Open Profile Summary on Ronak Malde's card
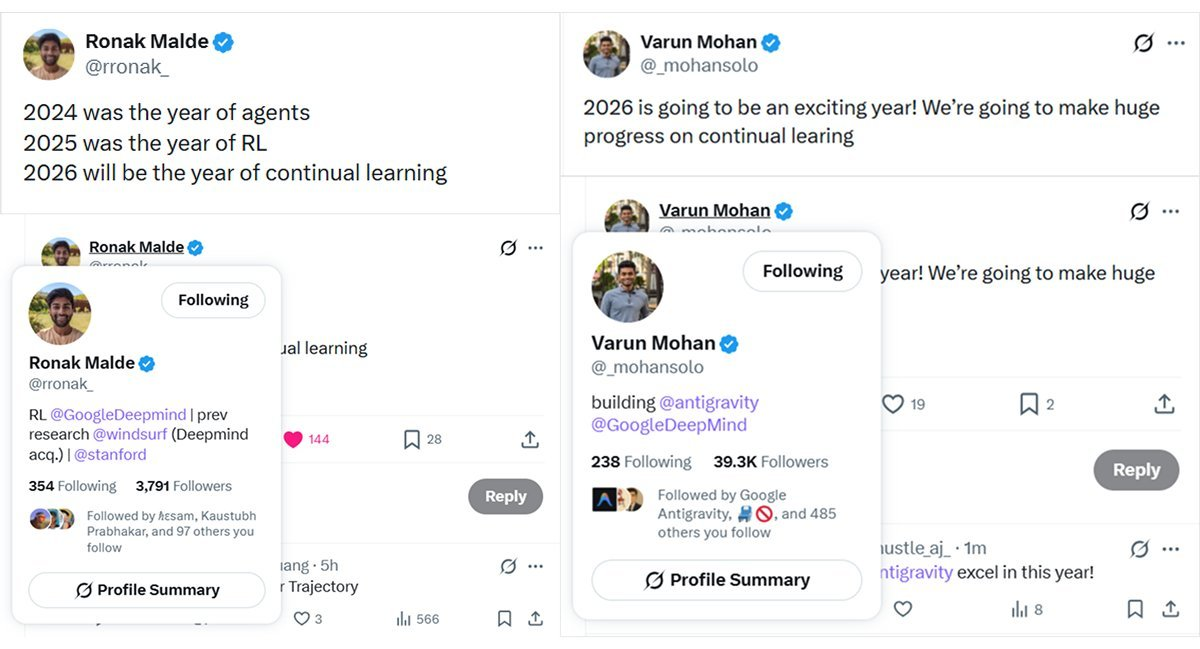1200x649 pixels. click(x=147, y=590)
